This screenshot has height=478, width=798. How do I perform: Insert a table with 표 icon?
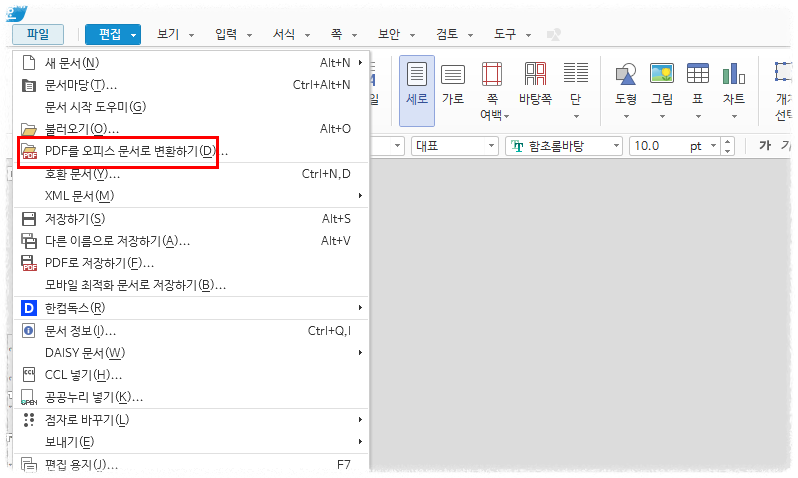[698, 74]
